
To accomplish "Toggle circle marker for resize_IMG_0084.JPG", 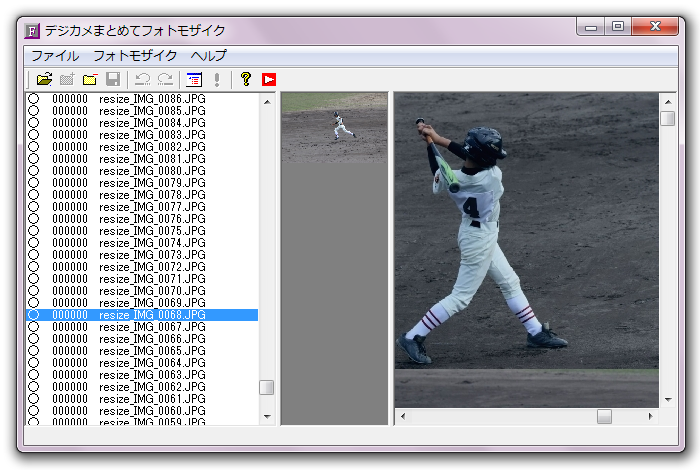I will click(x=33, y=123).
